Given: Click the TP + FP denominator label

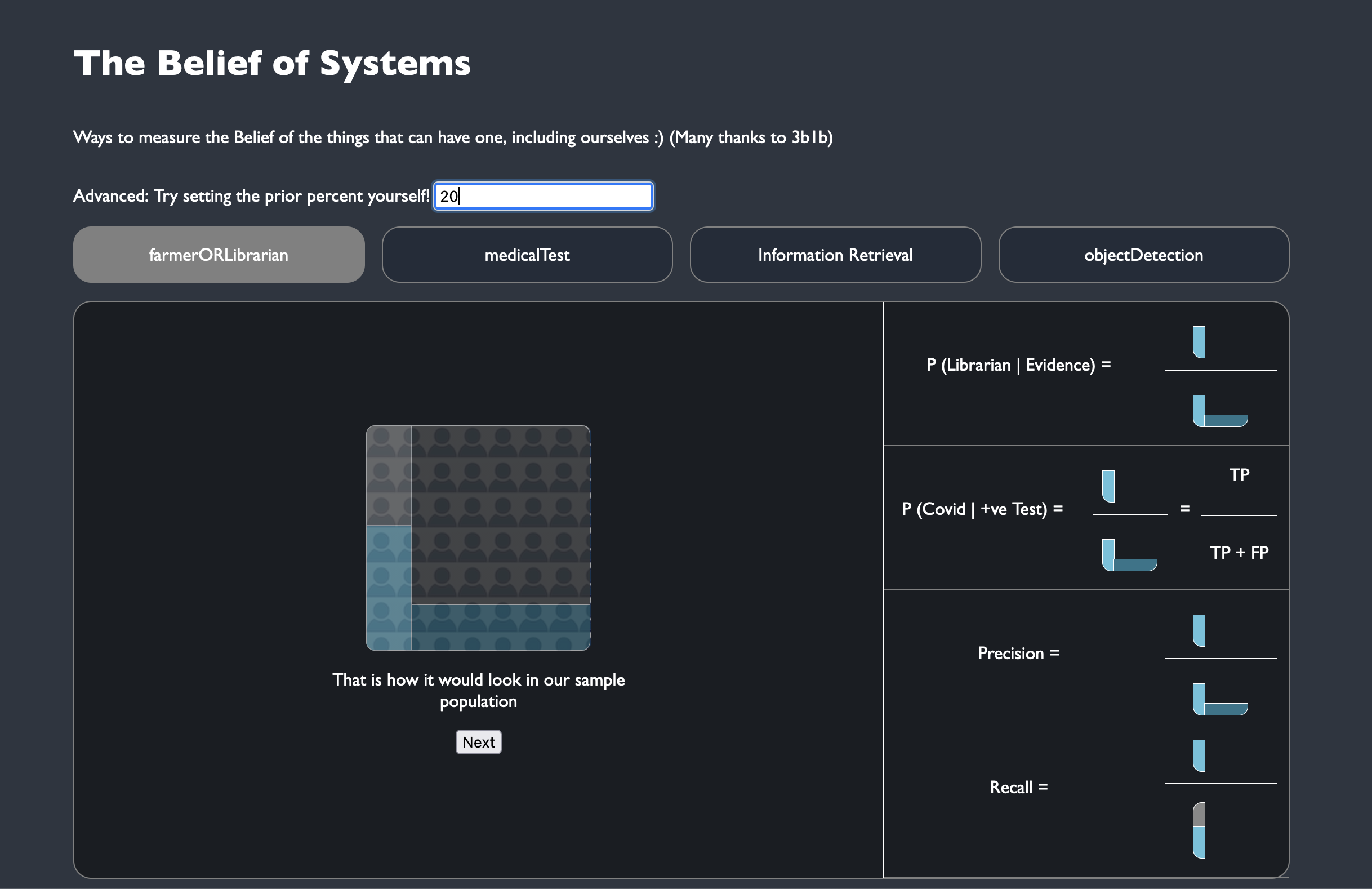Looking at the screenshot, I should 1239,553.
